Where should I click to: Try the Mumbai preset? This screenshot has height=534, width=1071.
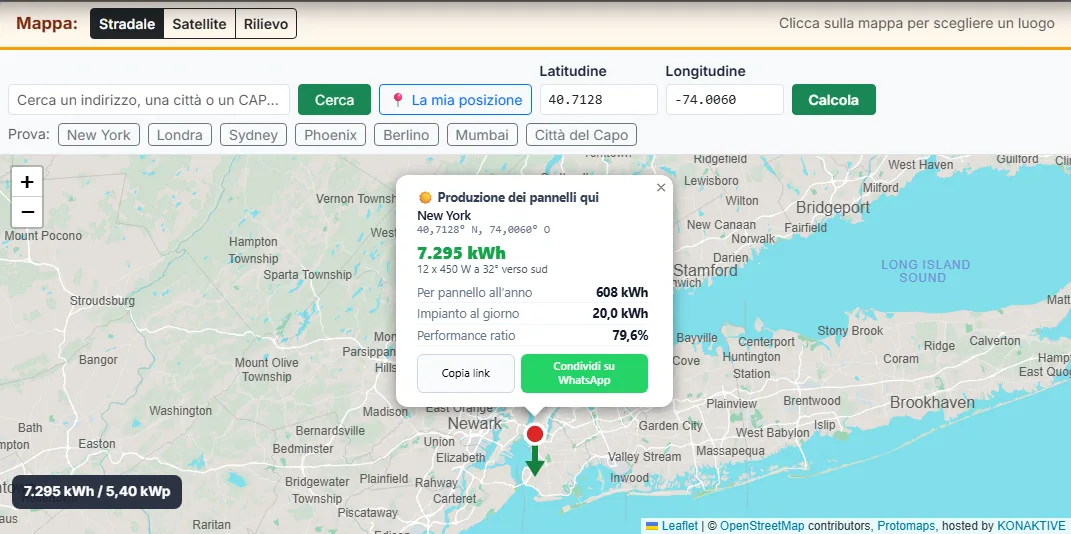coord(482,135)
